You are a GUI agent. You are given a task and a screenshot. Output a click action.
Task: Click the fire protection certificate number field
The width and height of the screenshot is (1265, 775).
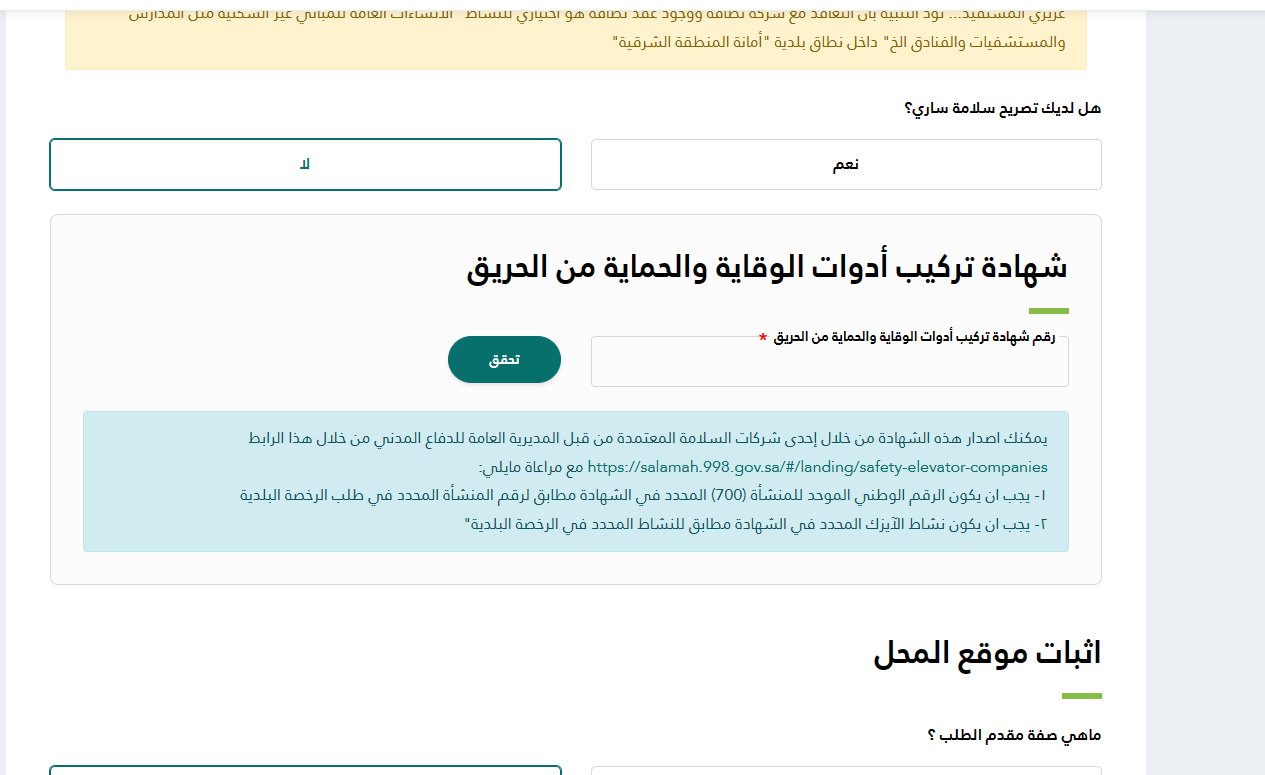[x=829, y=362]
